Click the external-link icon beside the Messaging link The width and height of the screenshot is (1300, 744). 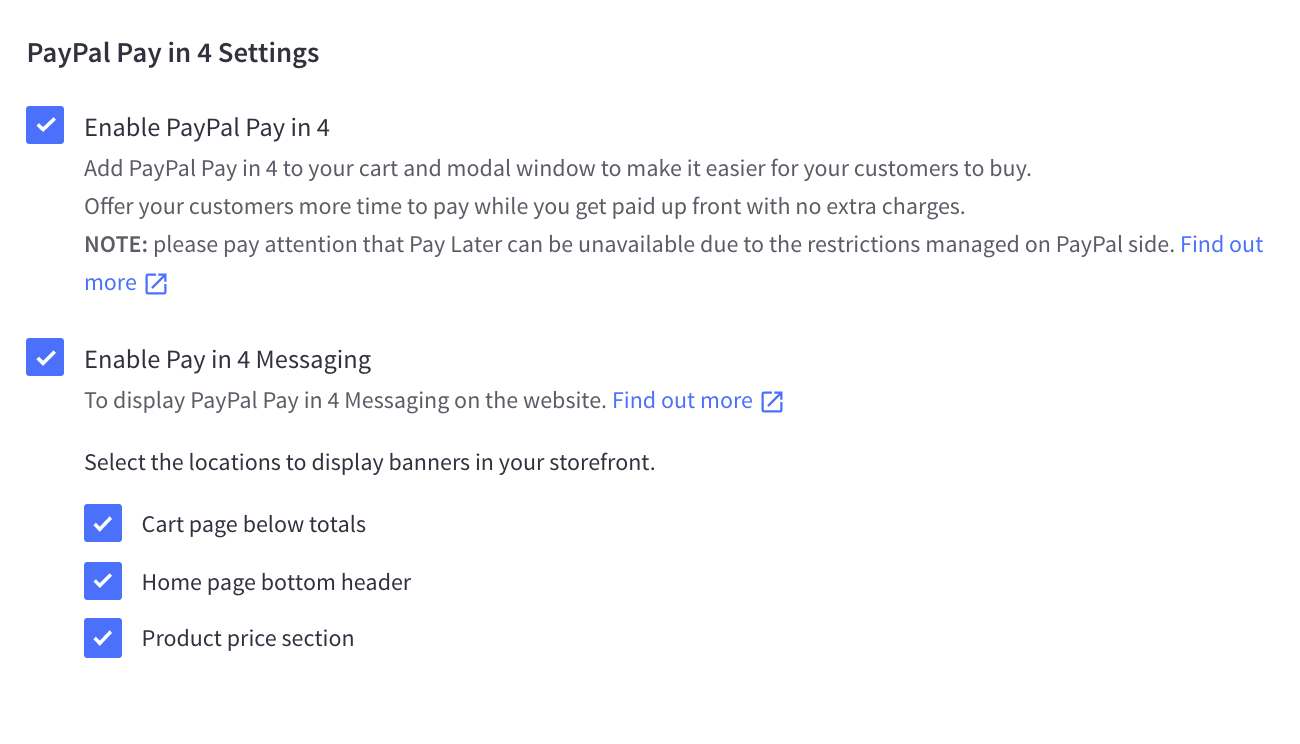click(772, 402)
